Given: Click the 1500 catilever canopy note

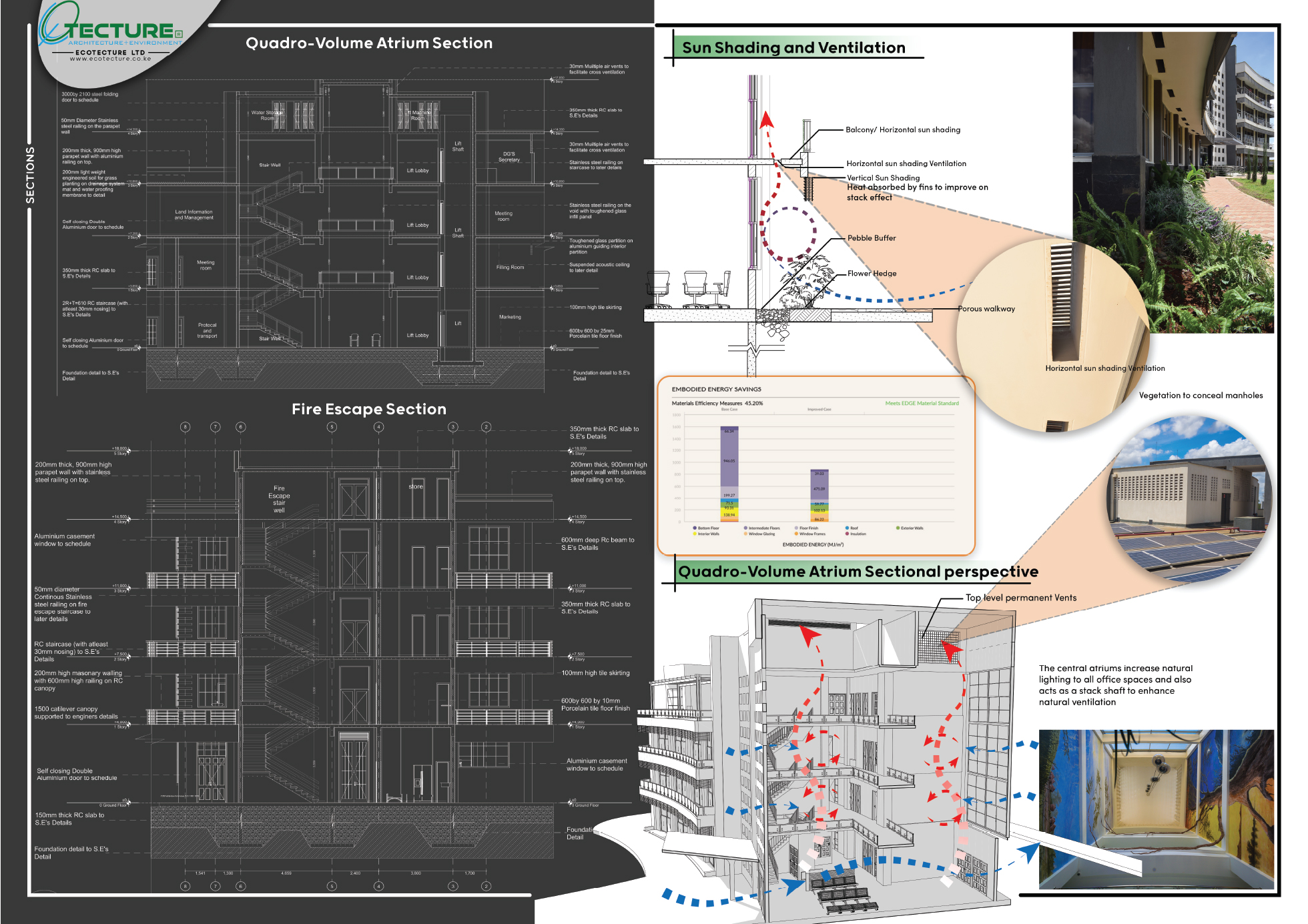Looking at the screenshot, I should point(75,713).
